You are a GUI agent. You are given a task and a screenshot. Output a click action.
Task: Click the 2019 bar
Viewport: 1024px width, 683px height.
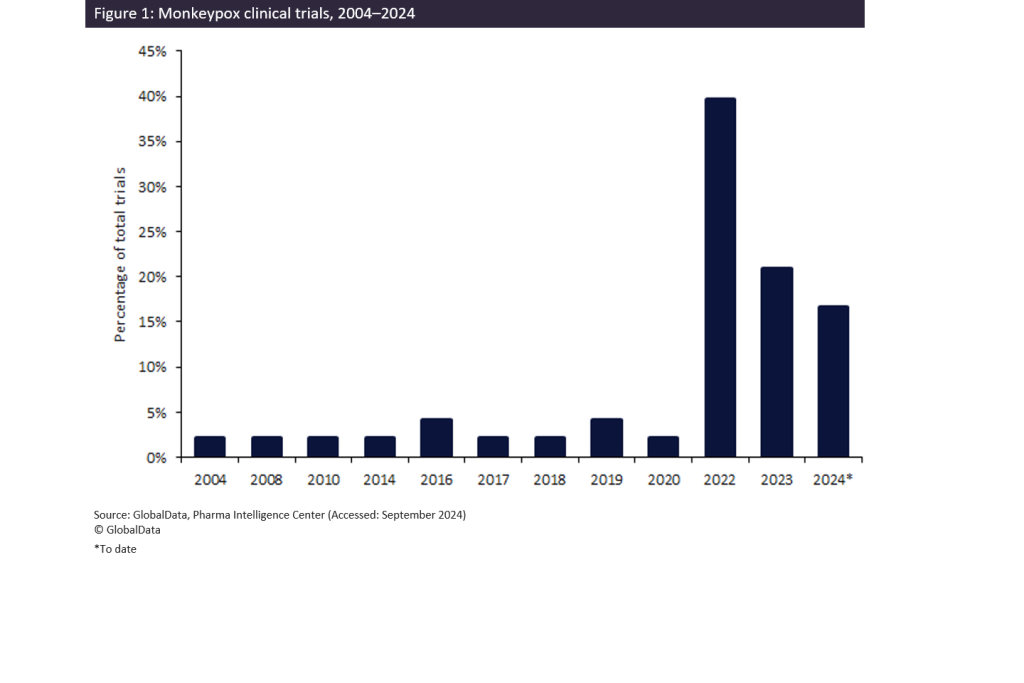(x=606, y=438)
